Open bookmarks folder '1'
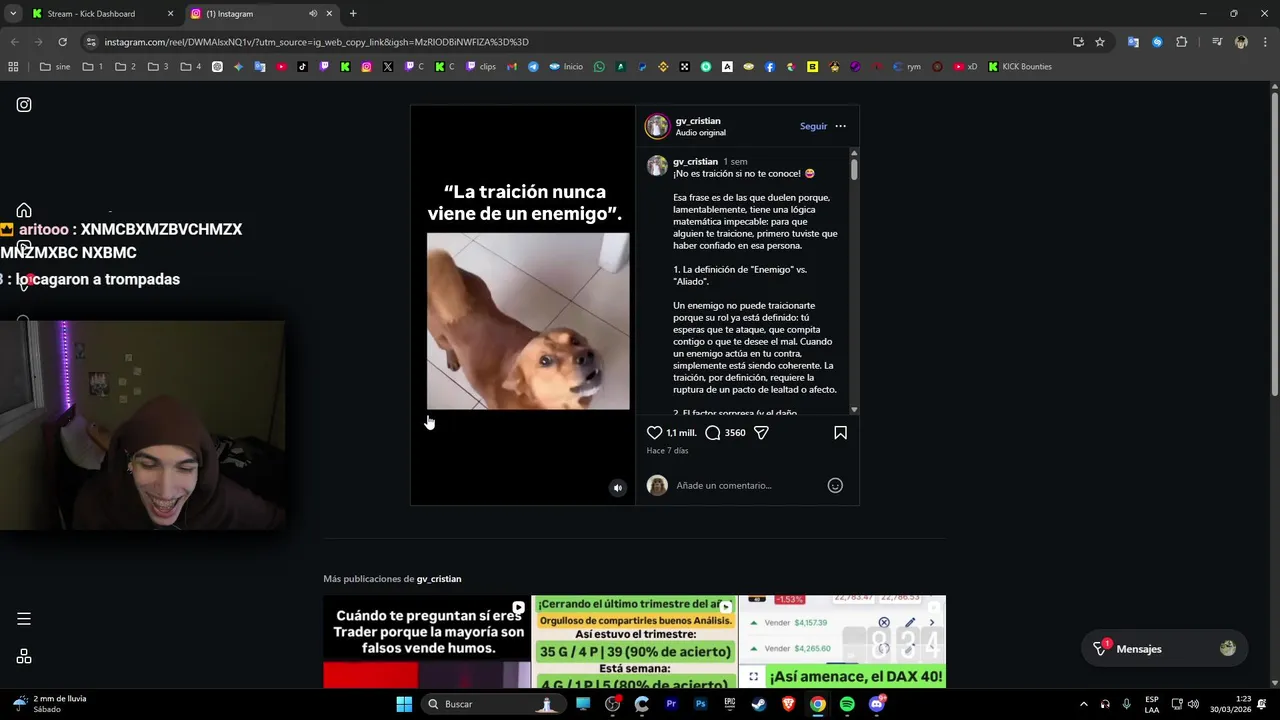This screenshot has height=720, width=1280. [93, 67]
